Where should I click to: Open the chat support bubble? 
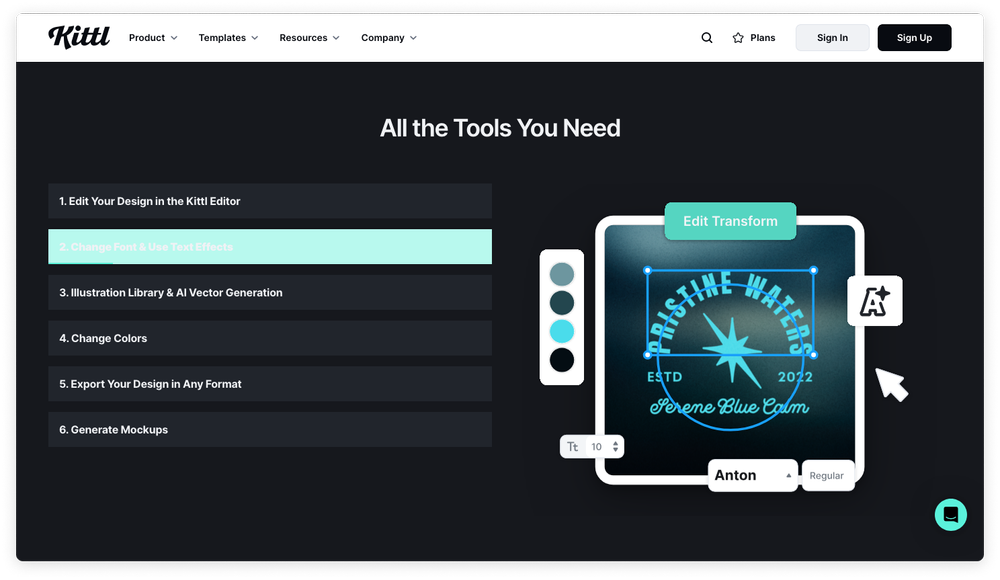(950, 514)
